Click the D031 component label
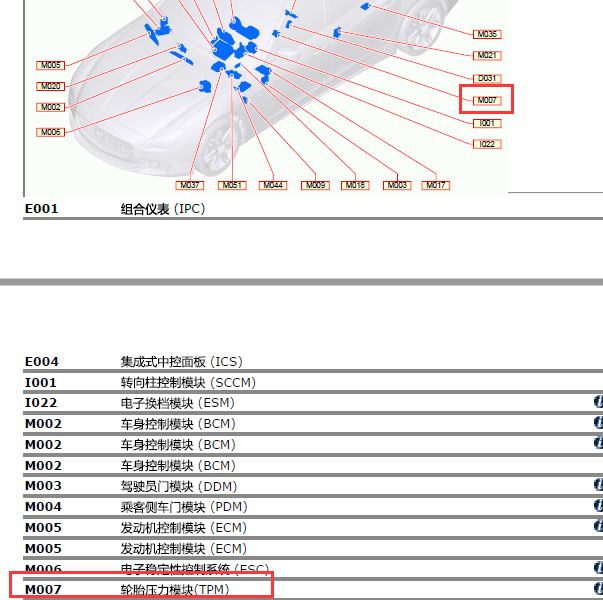The image size is (603, 600). (487, 78)
